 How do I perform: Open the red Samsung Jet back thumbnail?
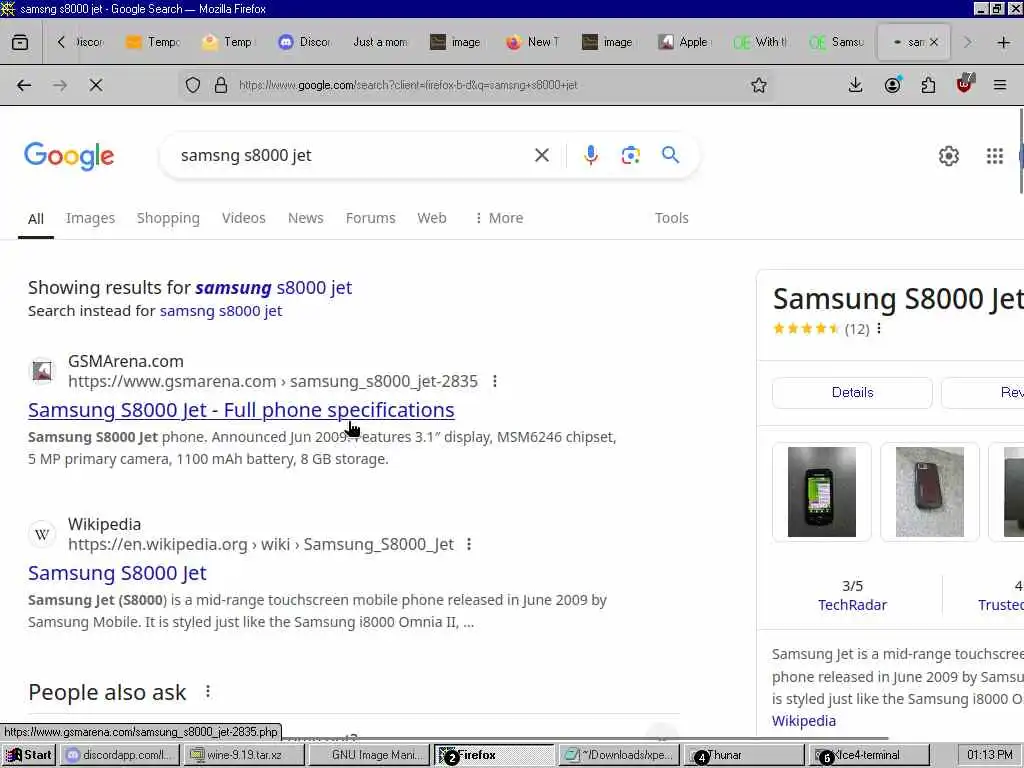click(x=930, y=492)
